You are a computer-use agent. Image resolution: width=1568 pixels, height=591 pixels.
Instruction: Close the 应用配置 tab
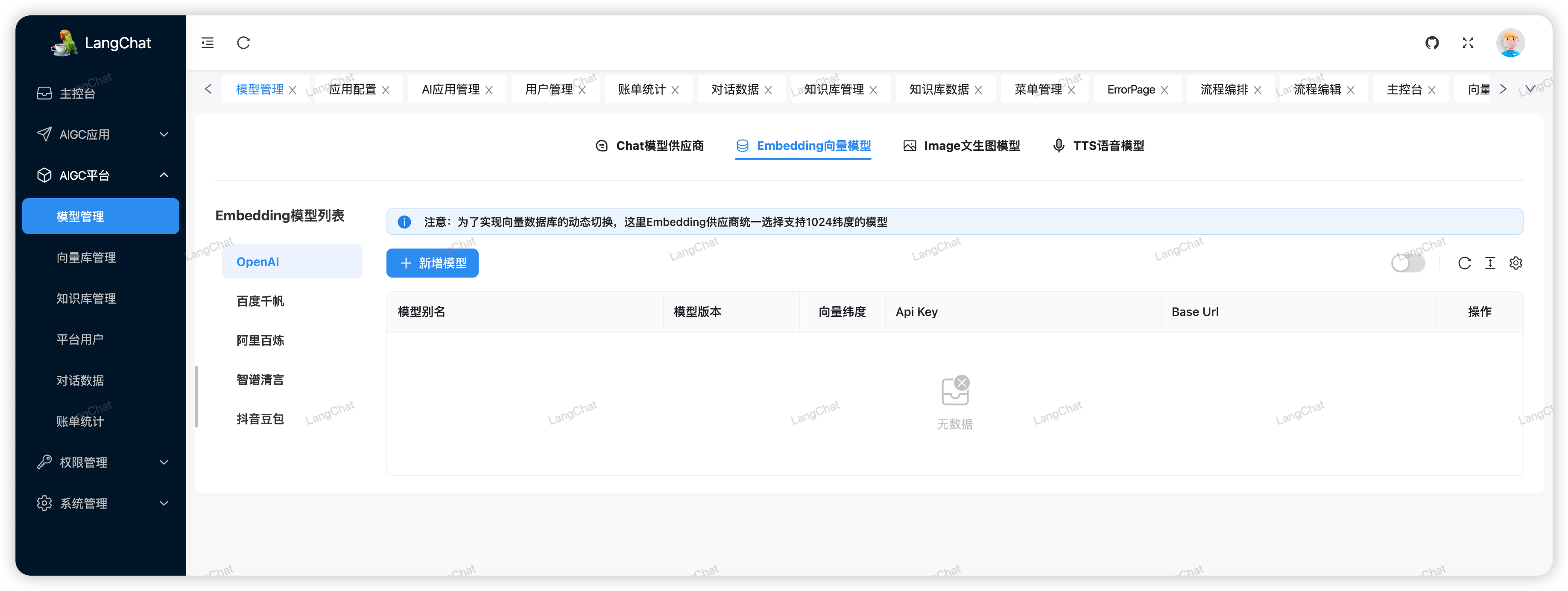pos(385,90)
